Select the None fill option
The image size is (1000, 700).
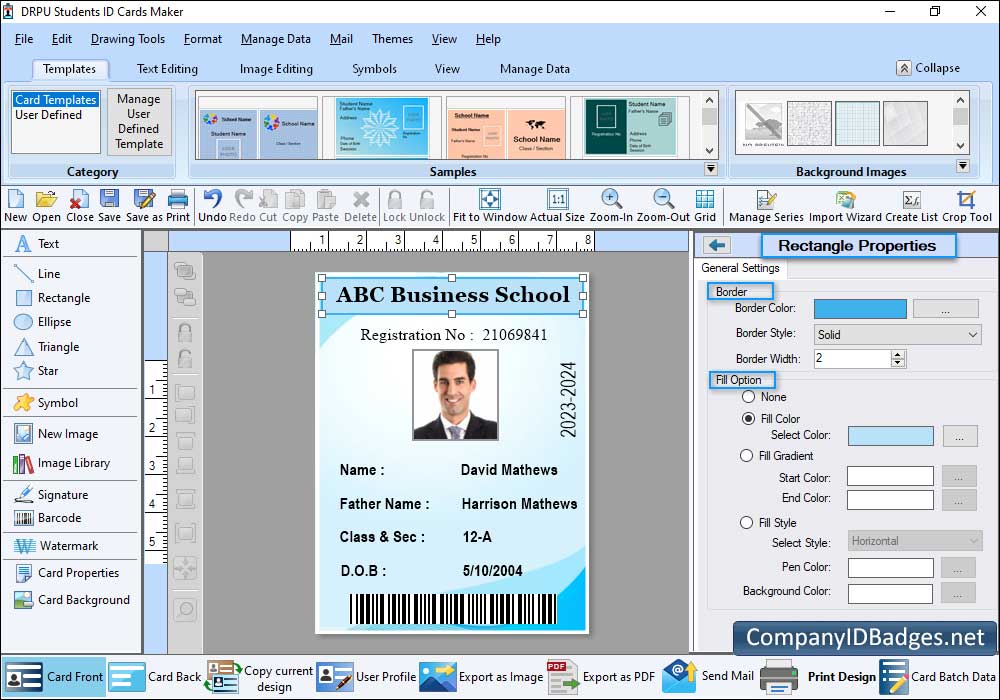749,397
